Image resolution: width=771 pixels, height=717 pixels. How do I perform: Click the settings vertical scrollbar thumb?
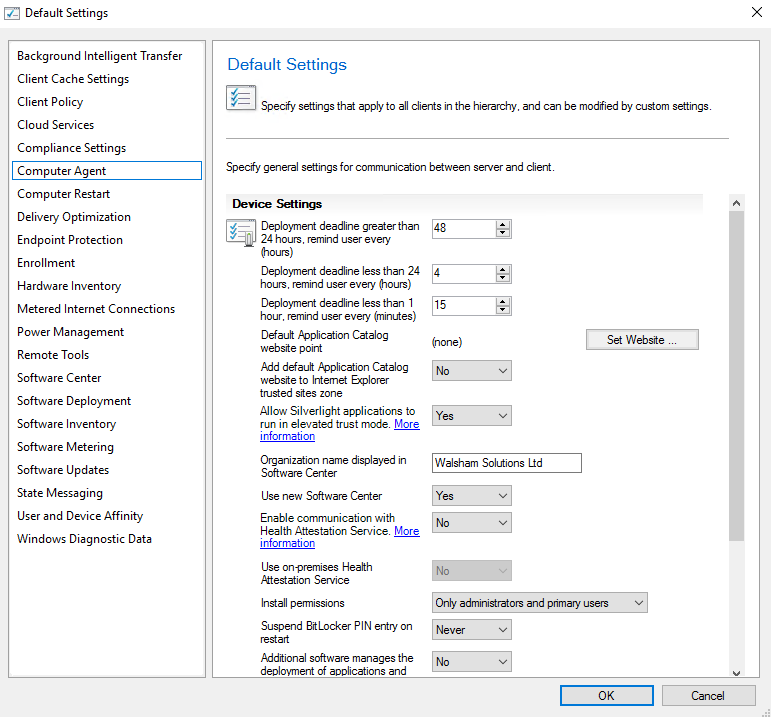(736, 376)
